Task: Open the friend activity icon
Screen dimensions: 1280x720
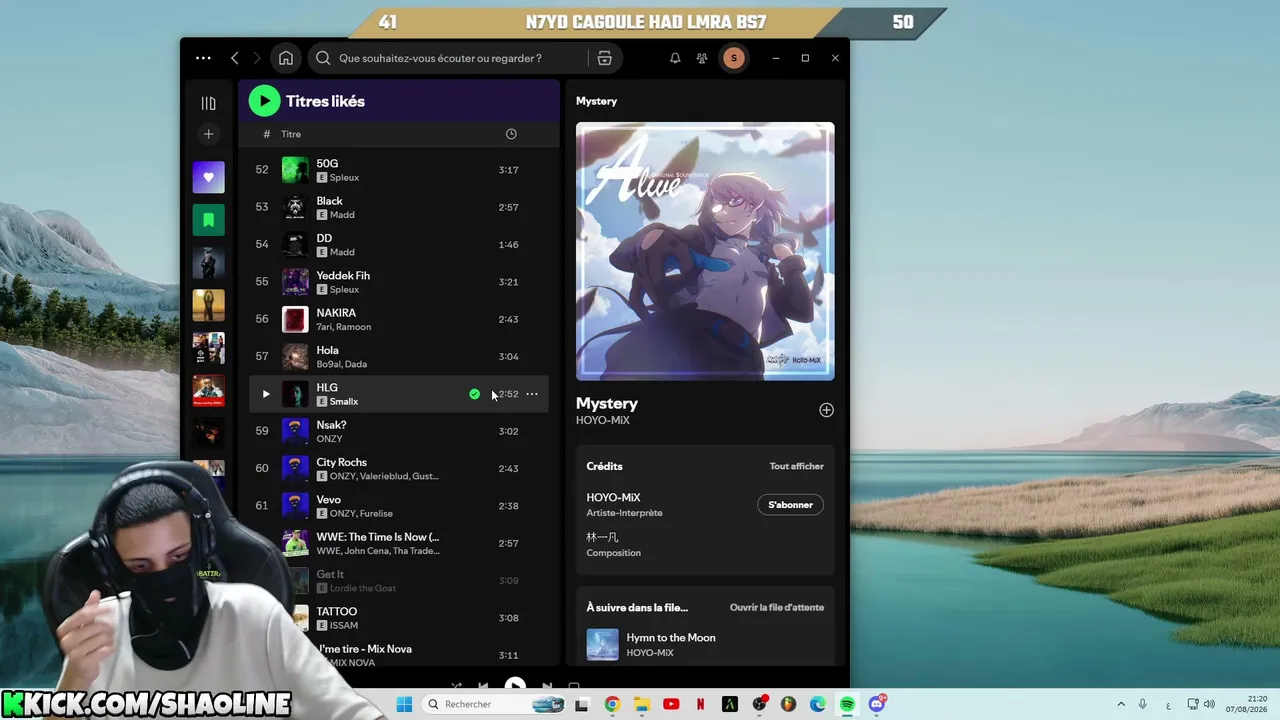Action: [702, 58]
